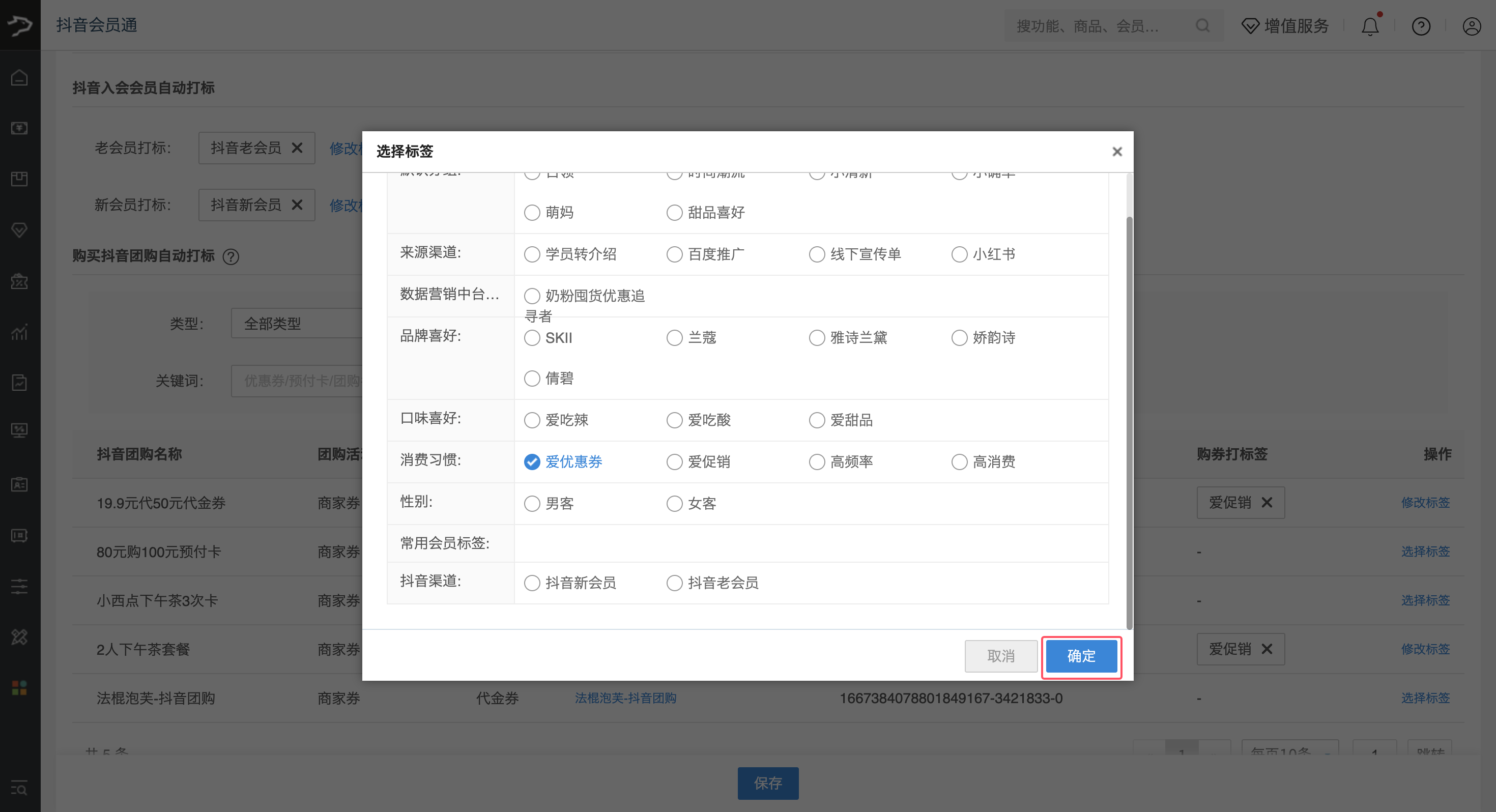
Task: Open the design tools sidebar icon
Action: point(19,637)
